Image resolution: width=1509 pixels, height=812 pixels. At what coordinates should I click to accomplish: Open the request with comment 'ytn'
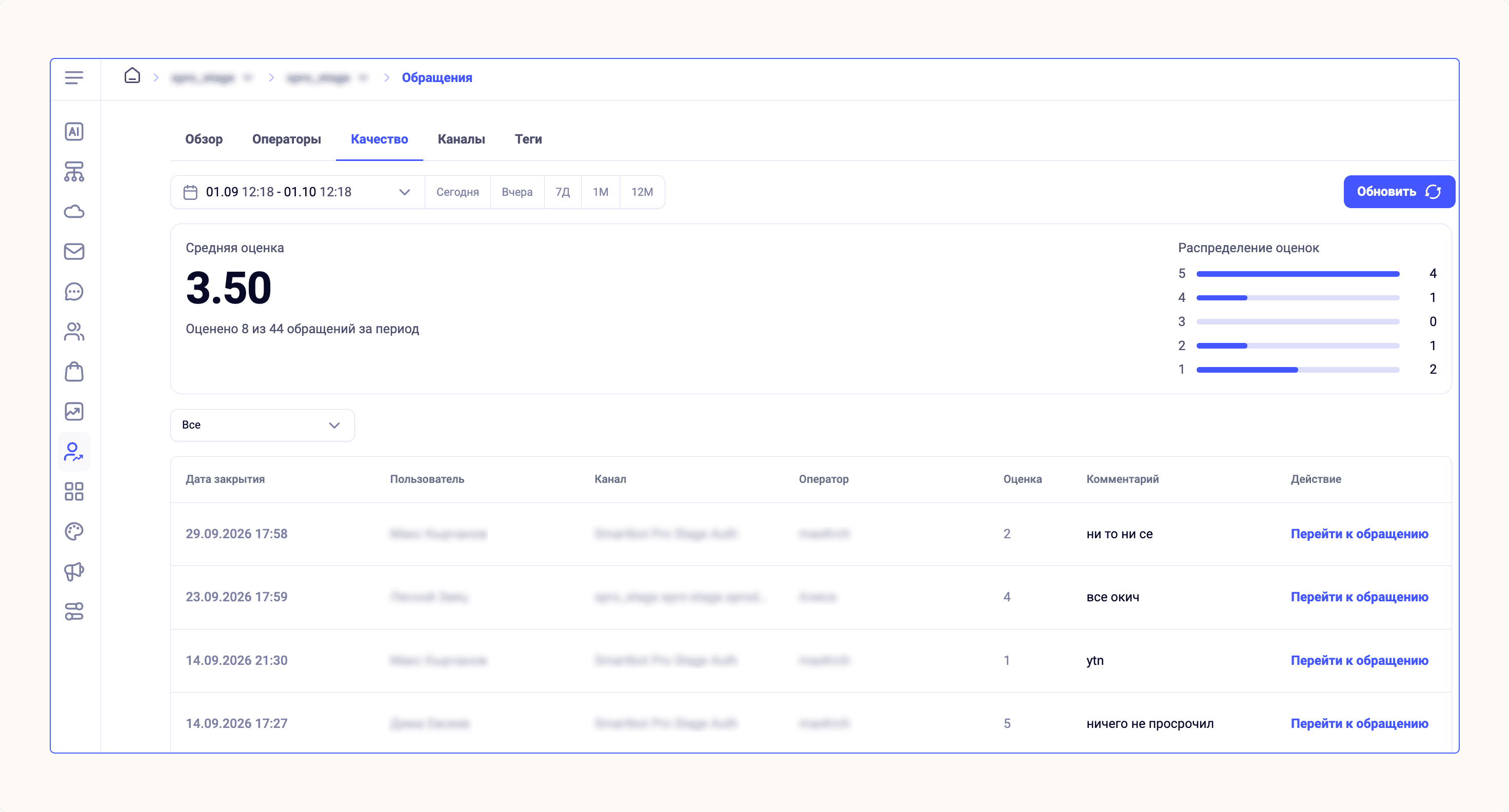[1359, 660]
